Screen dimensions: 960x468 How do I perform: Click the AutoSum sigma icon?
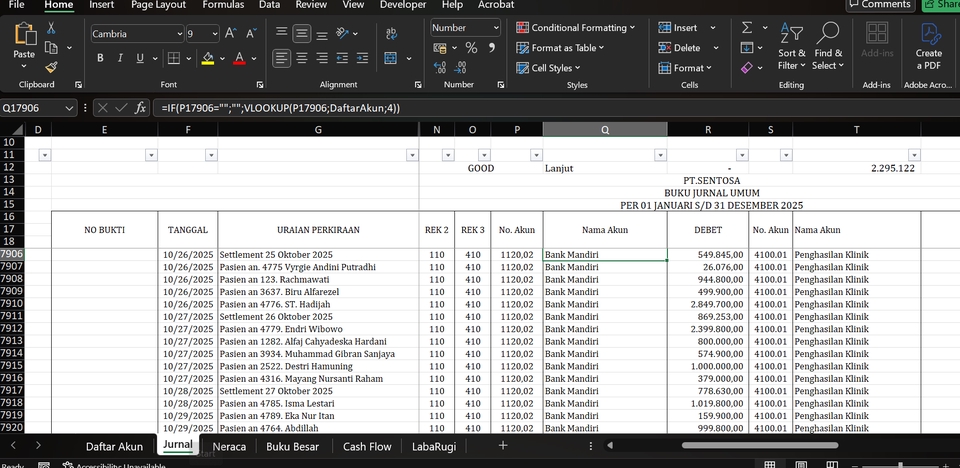[x=747, y=28]
